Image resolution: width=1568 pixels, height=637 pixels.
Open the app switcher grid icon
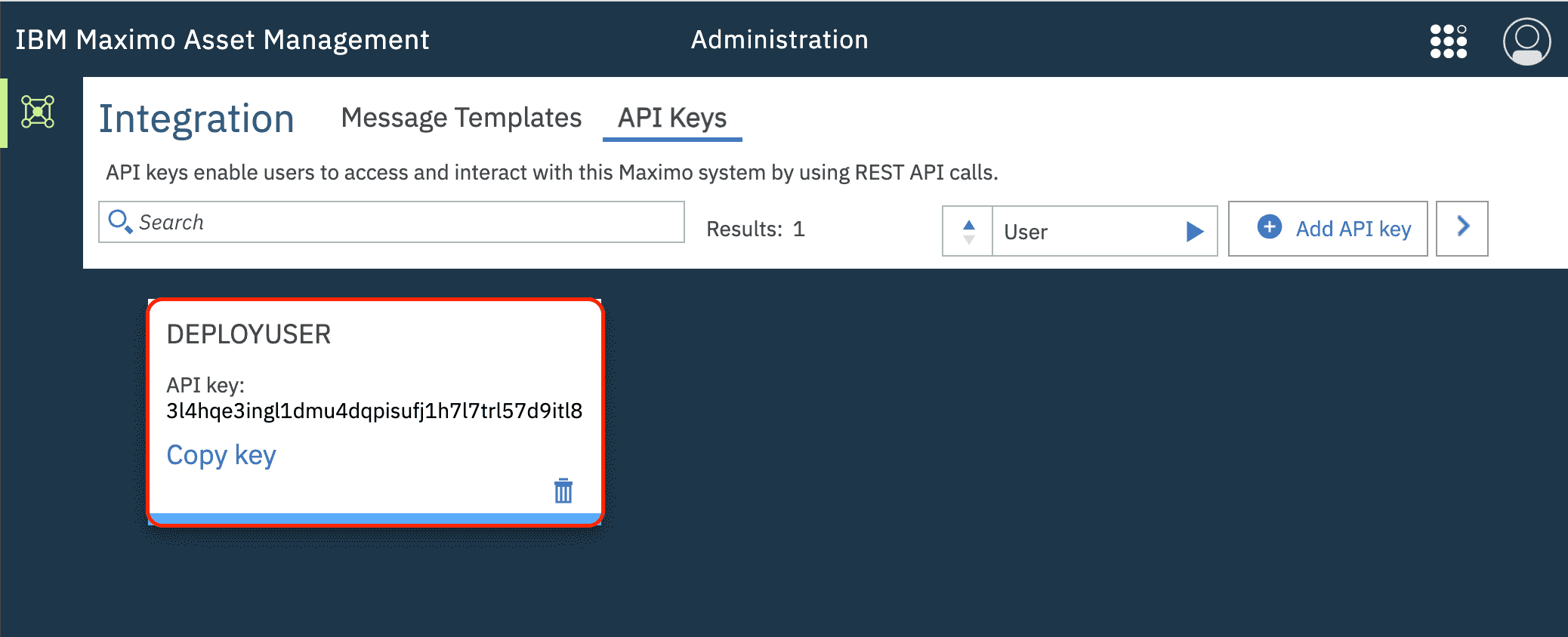coord(1448,41)
